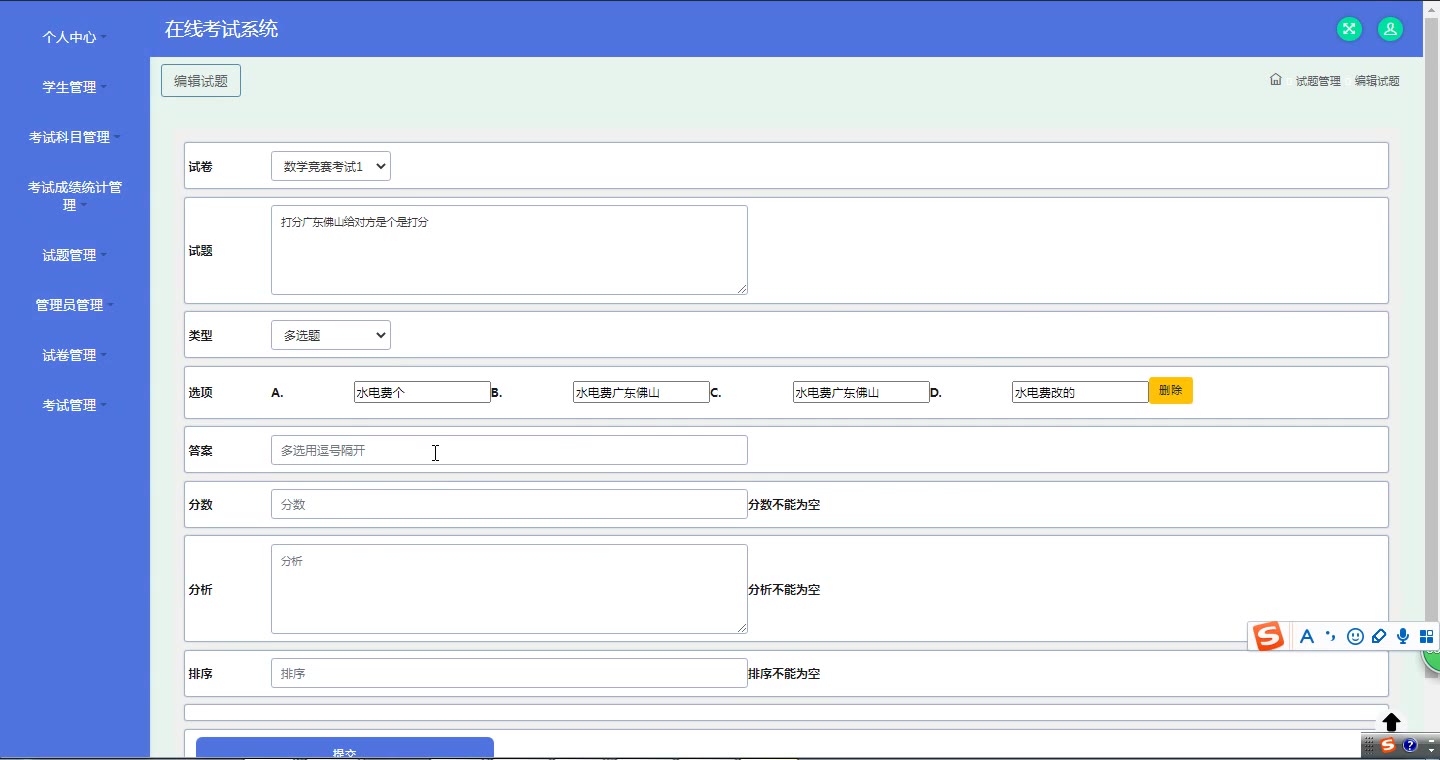Click the 试题 question textarea

[509, 250]
